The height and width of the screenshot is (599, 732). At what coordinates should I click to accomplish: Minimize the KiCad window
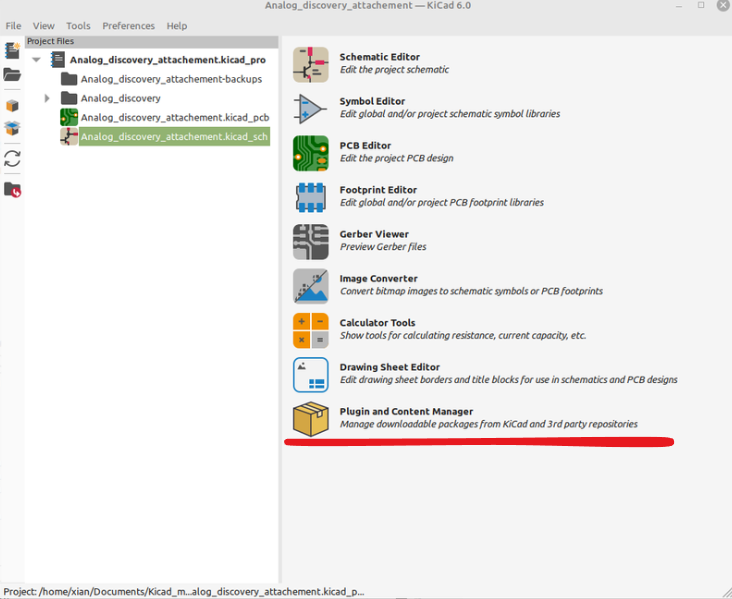[679, 6]
